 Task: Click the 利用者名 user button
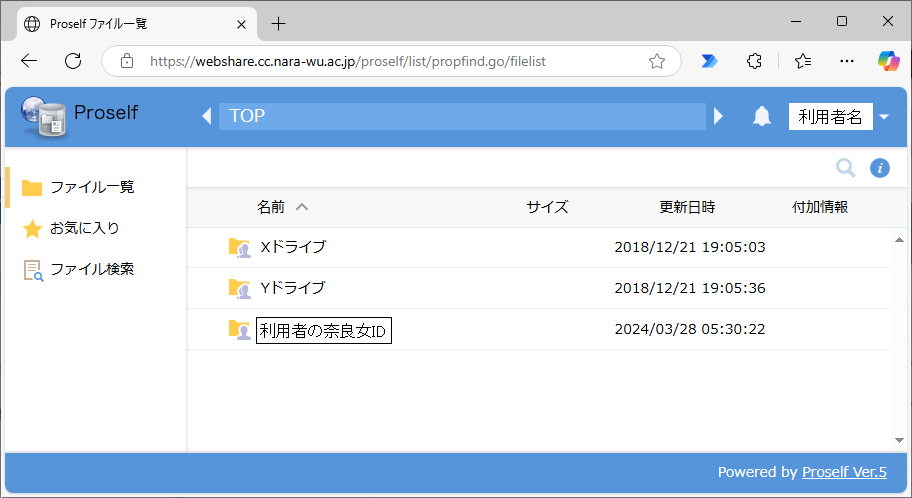[830, 116]
